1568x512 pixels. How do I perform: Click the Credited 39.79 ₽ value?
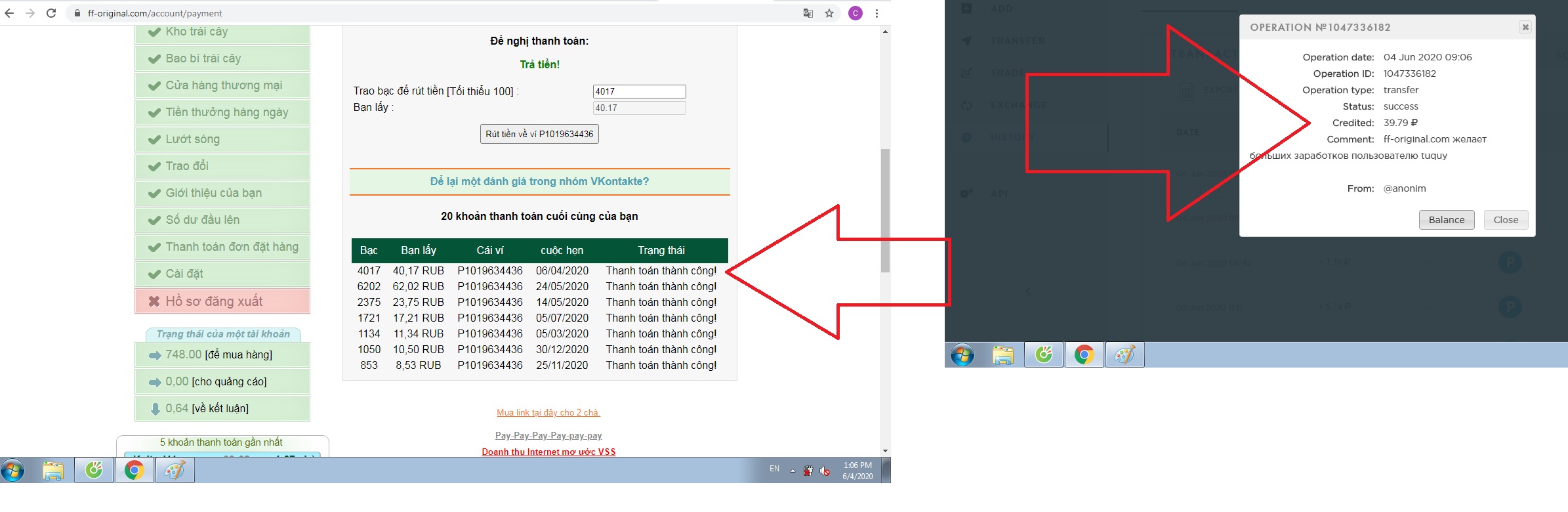click(x=1401, y=123)
